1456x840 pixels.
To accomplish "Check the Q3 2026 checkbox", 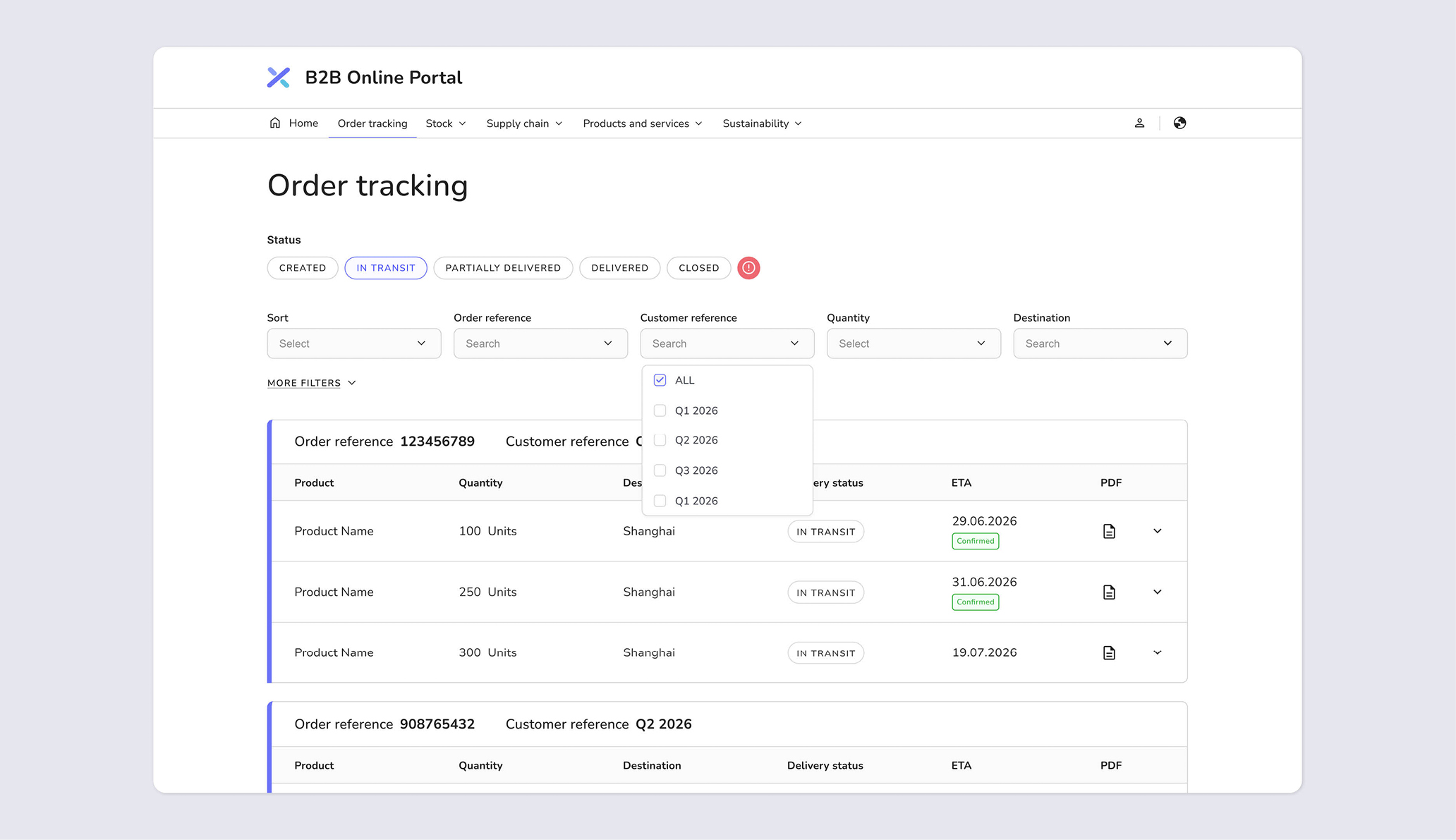I will 660,470.
